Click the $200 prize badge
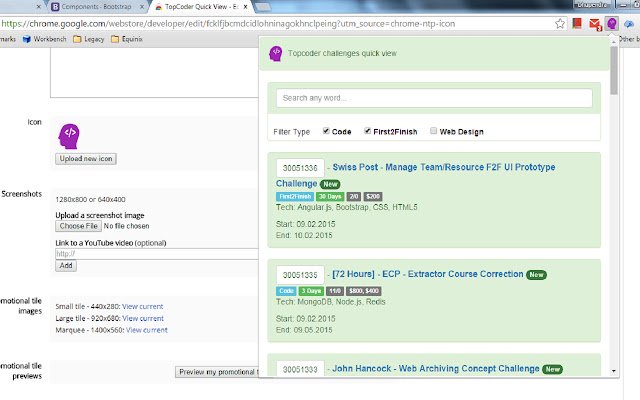The width and height of the screenshot is (640, 400). click(373, 197)
